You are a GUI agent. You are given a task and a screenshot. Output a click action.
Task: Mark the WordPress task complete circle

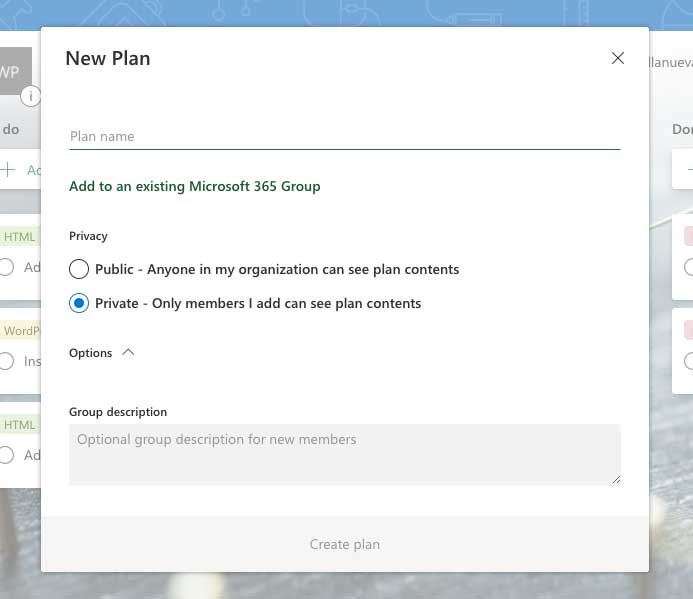[x=7, y=361]
